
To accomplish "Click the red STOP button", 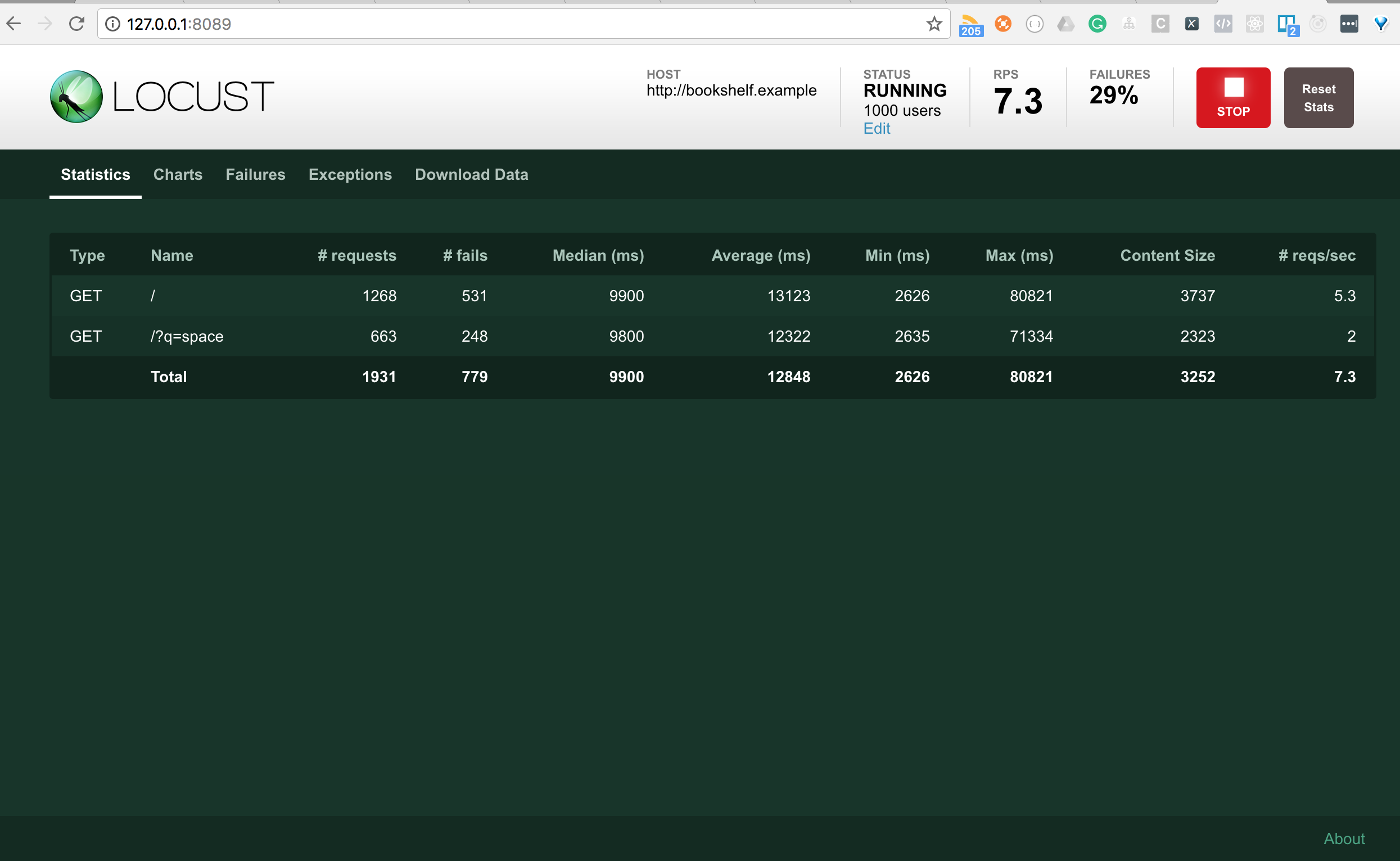I will tap(1232, 97).
